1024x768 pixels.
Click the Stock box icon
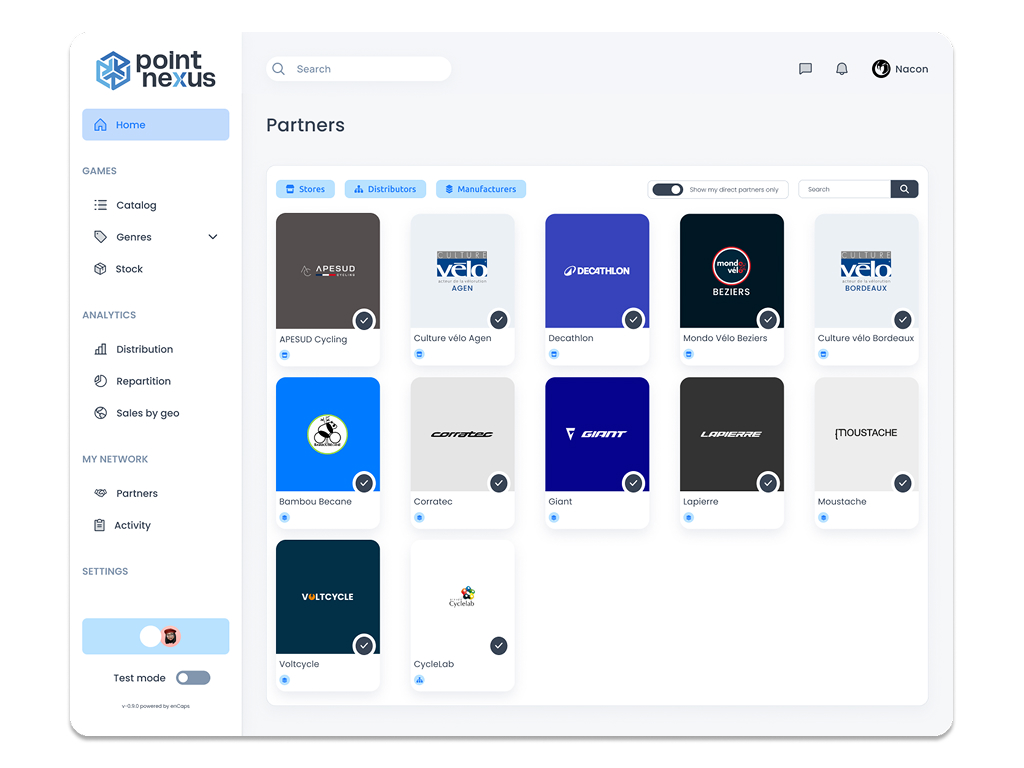coord(100,268)
